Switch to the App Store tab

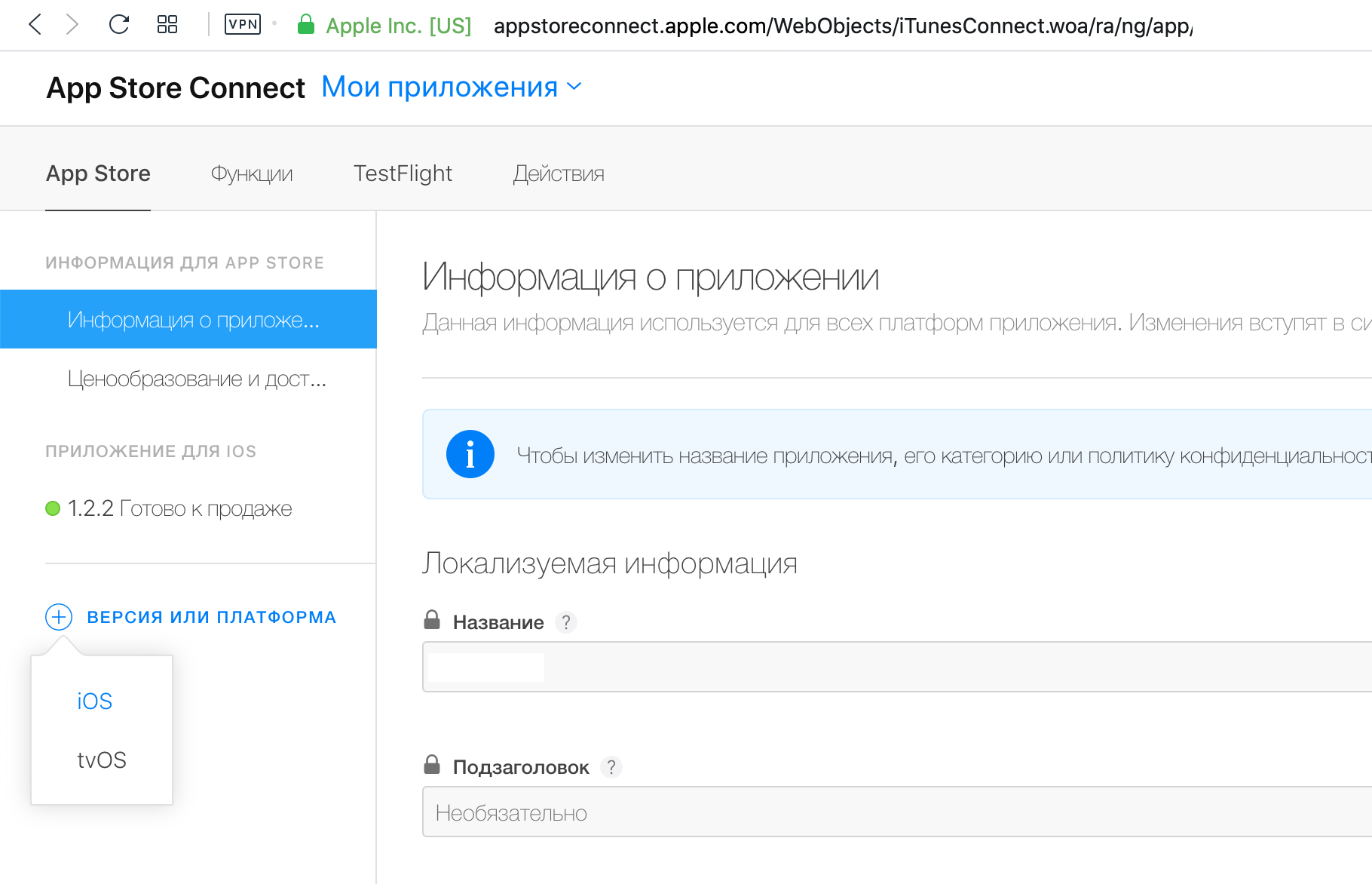[x=98, y=173]
